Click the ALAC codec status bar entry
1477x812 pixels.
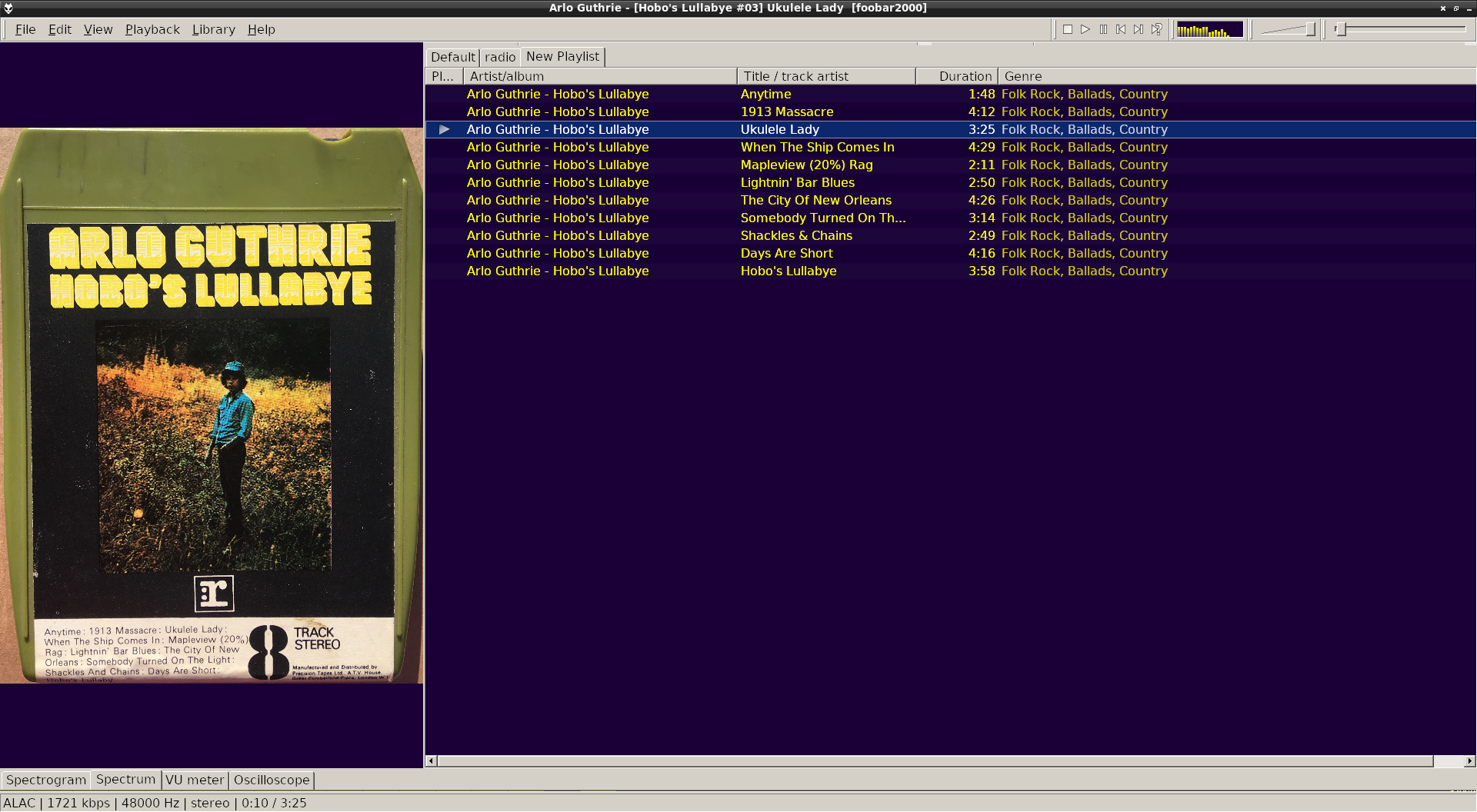[x=19, y=804]
